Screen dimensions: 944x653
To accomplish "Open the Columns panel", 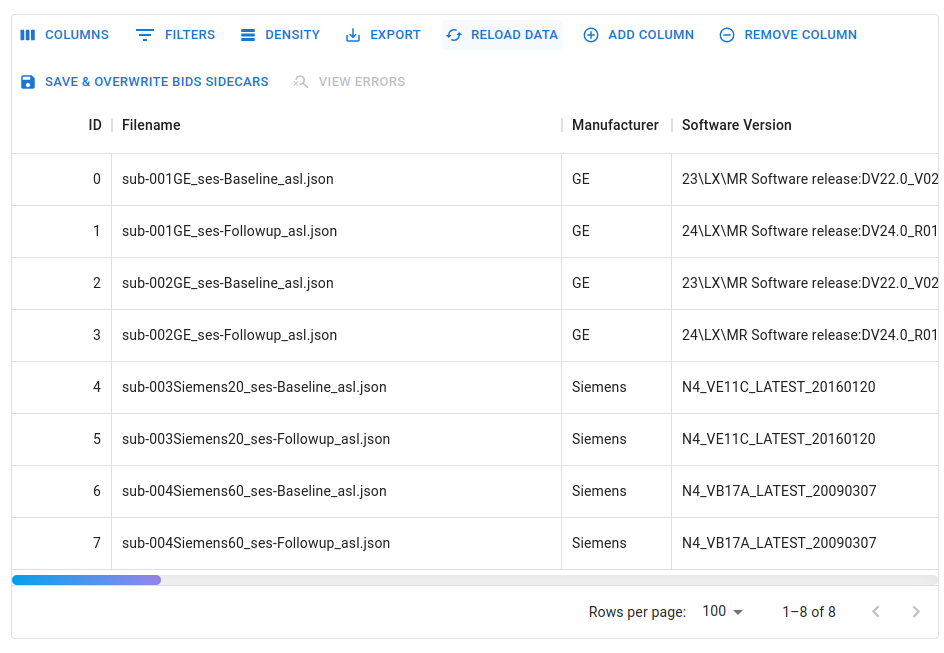I will coord(64,35).
